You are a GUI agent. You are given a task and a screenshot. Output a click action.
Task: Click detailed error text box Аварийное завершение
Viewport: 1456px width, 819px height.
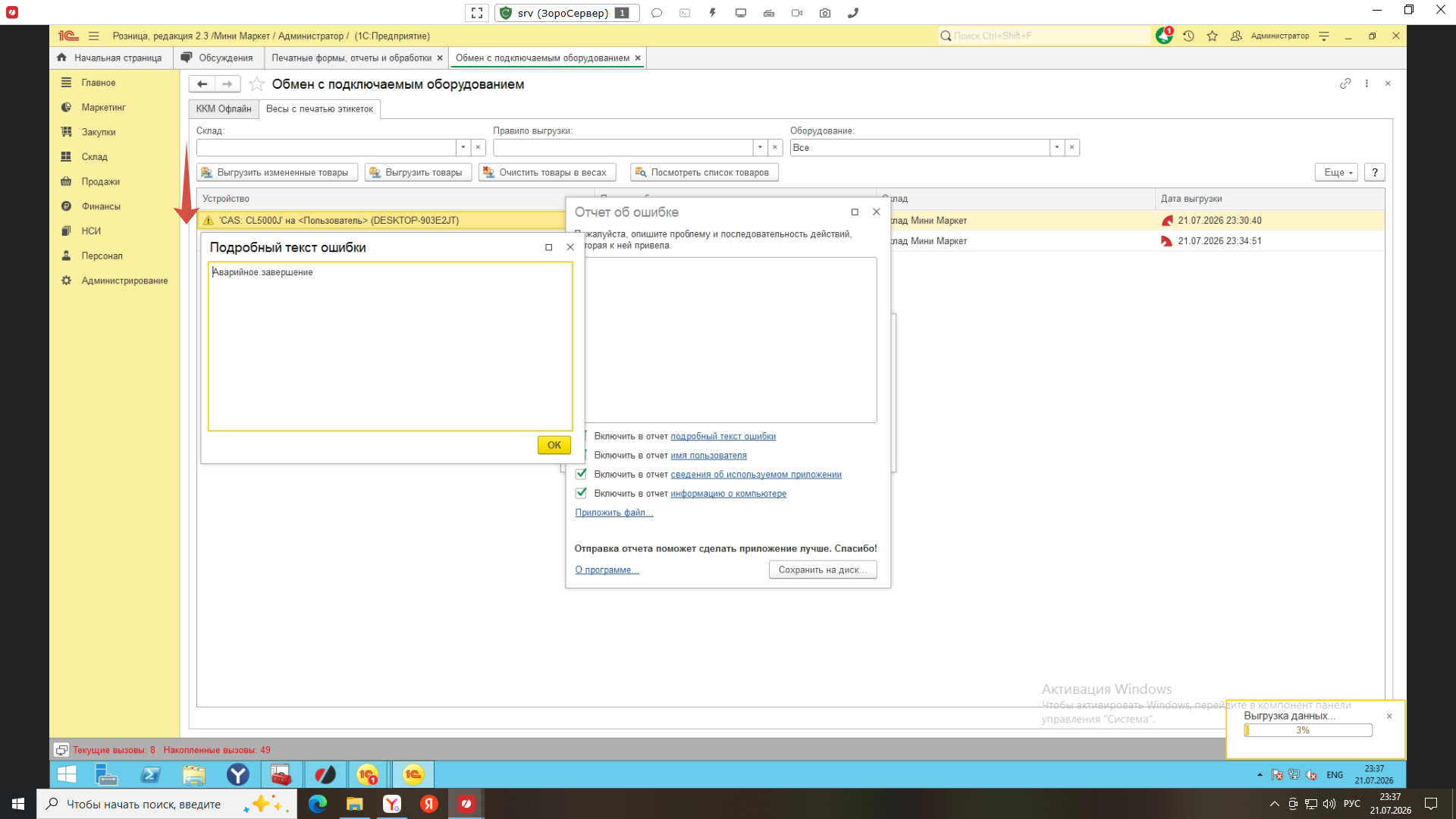coord(390,347)
